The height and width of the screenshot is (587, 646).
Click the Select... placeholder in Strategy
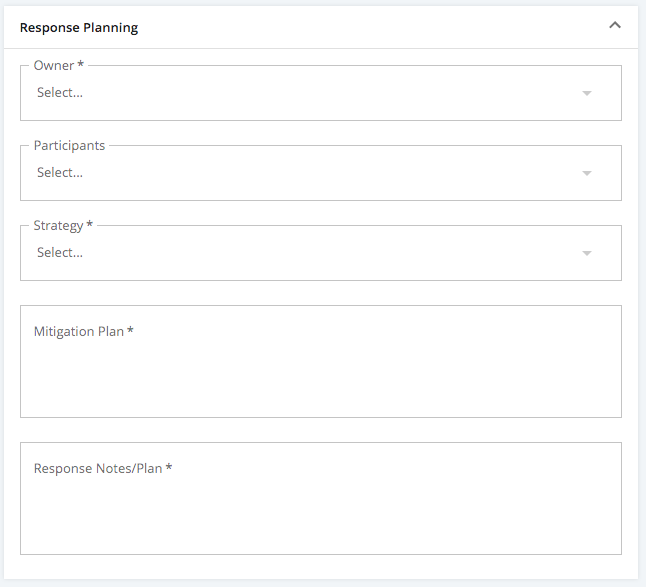pyautogui.click(x=60, y=252)
